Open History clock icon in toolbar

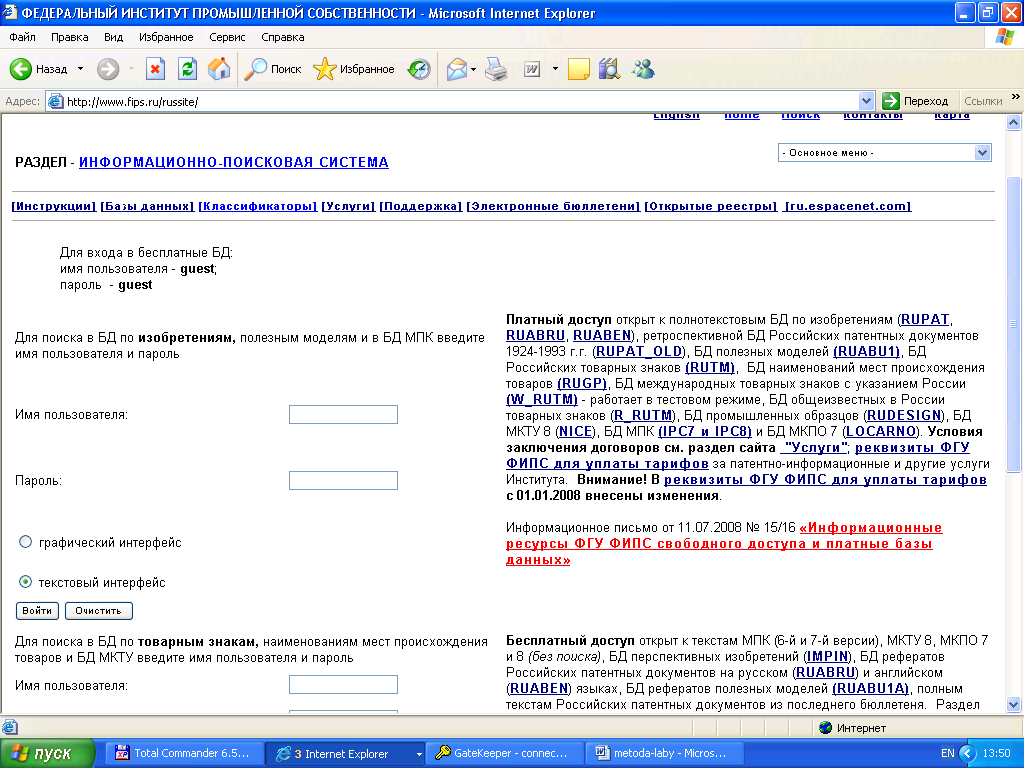(x=419, y=69)
